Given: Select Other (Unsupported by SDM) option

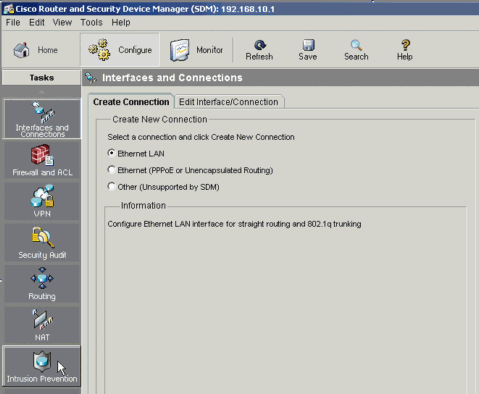Looking at the screenshot, I should 111,186.
